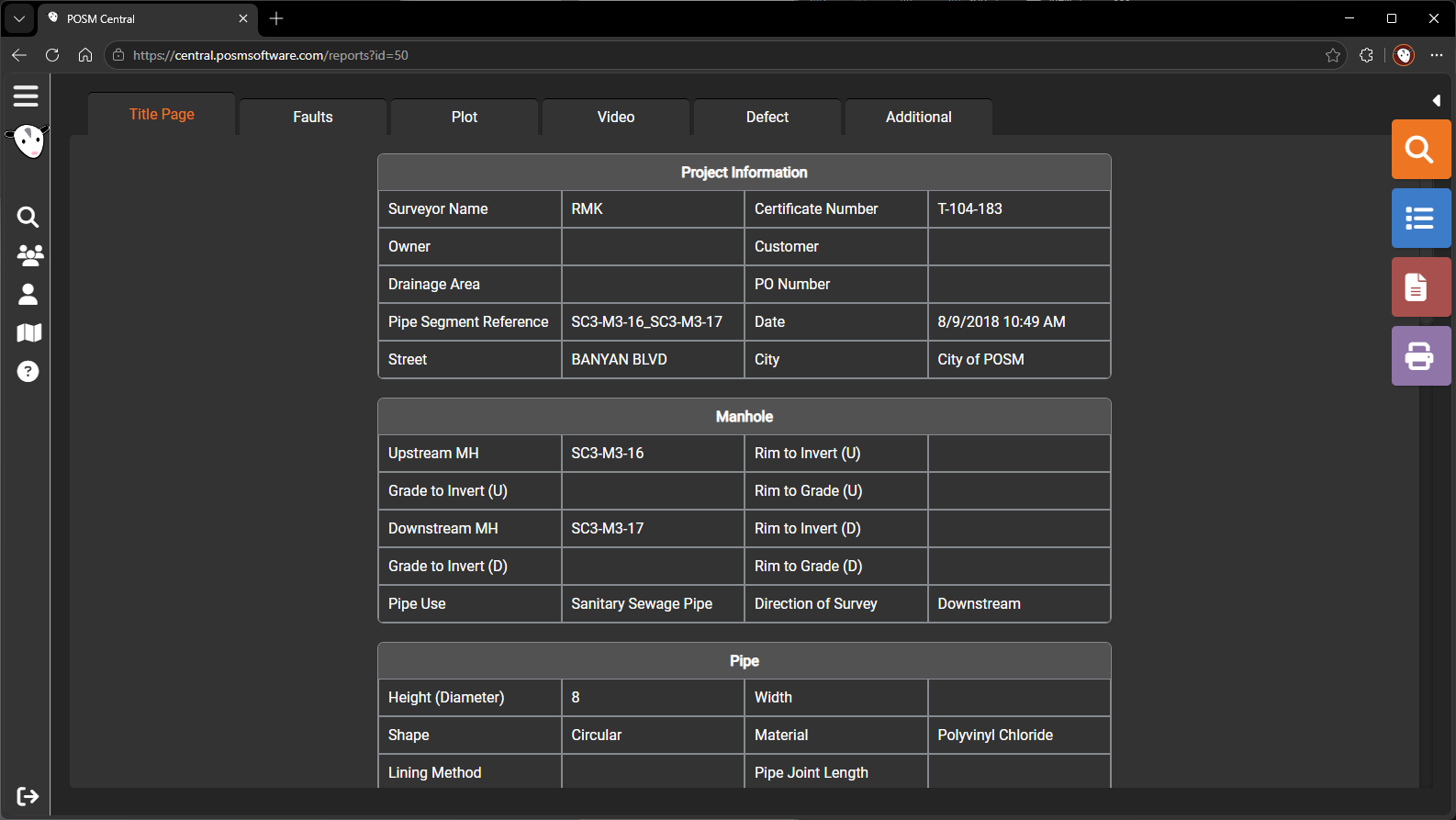The height and width of the screenshot is (820, 1456).
Task: Click the Circular shape value
Action: [597, 736]
